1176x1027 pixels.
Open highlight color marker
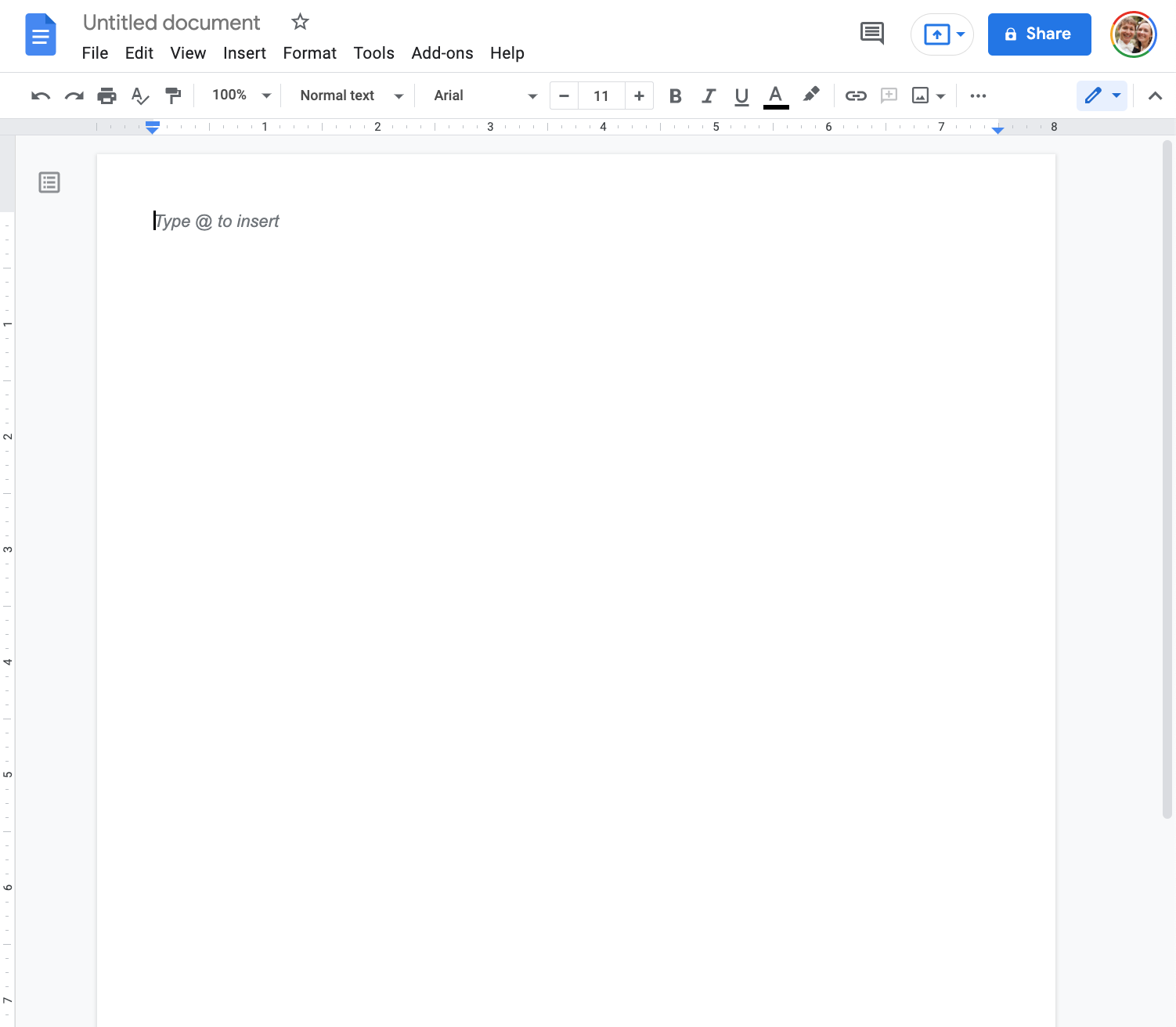coord(811,95)
